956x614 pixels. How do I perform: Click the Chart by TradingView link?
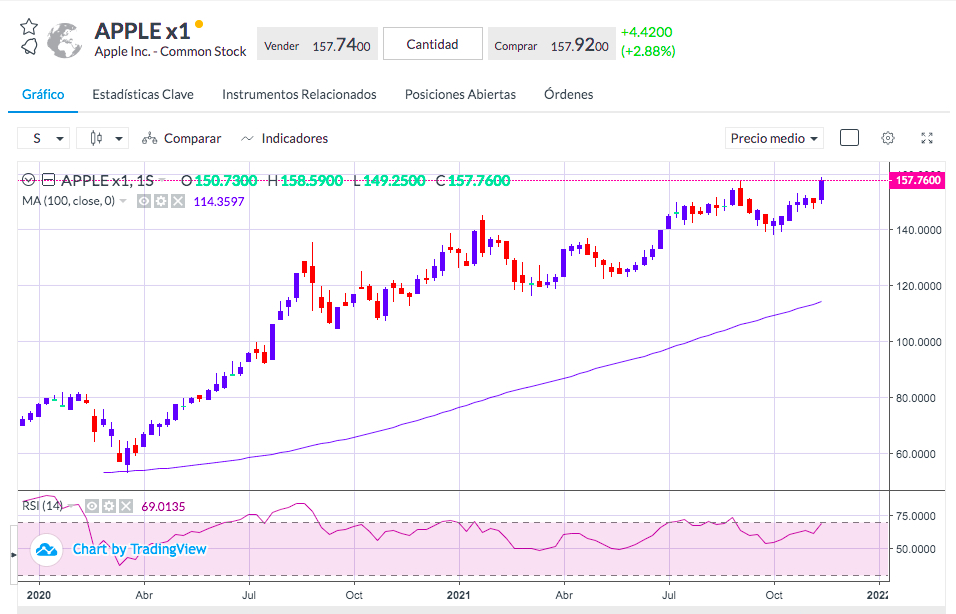click(x=140, y=549)
